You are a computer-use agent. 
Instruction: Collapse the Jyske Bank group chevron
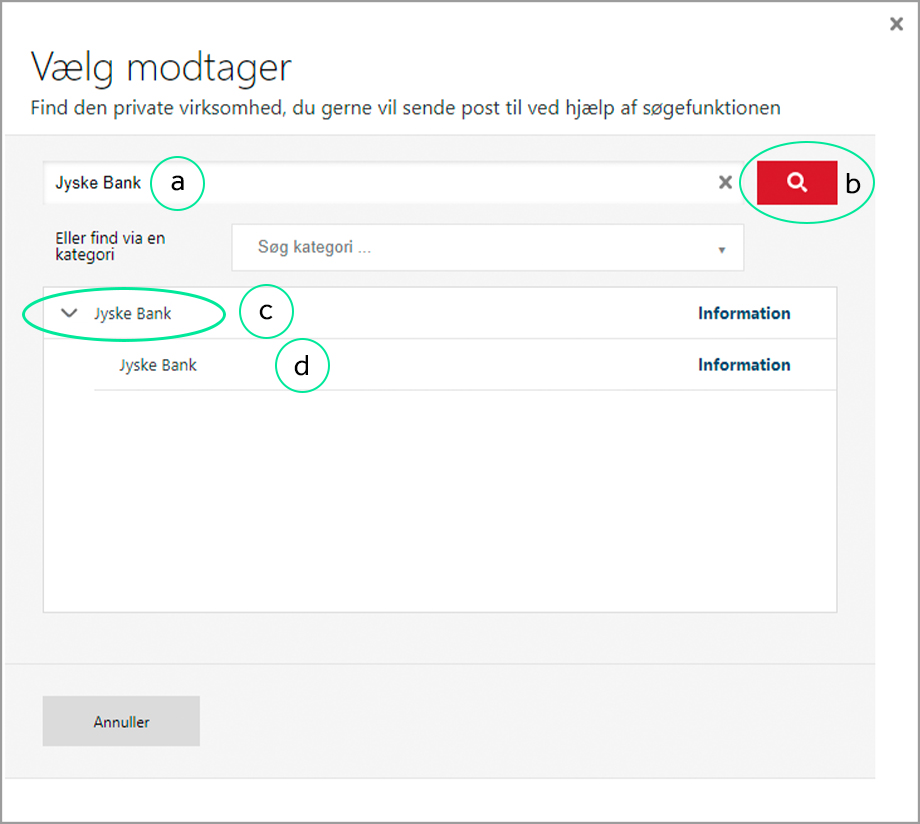coord(69,313)
